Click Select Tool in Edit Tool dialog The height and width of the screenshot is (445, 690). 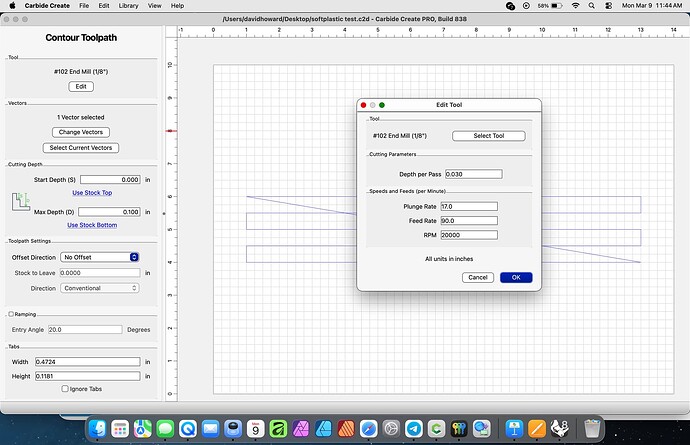pos(489,136)
